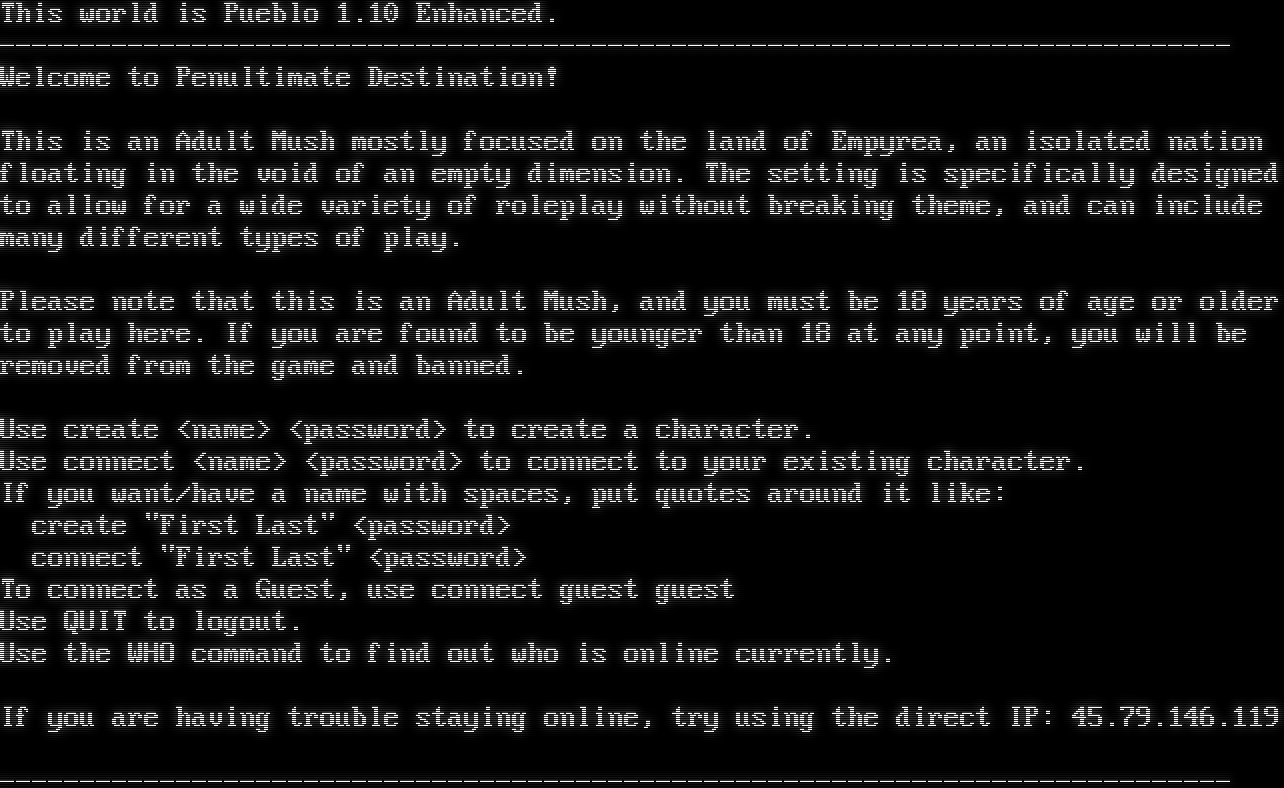1284x788 pixels.
Task: Click the 'many different types of play' line
Action: tap(231, 239)
